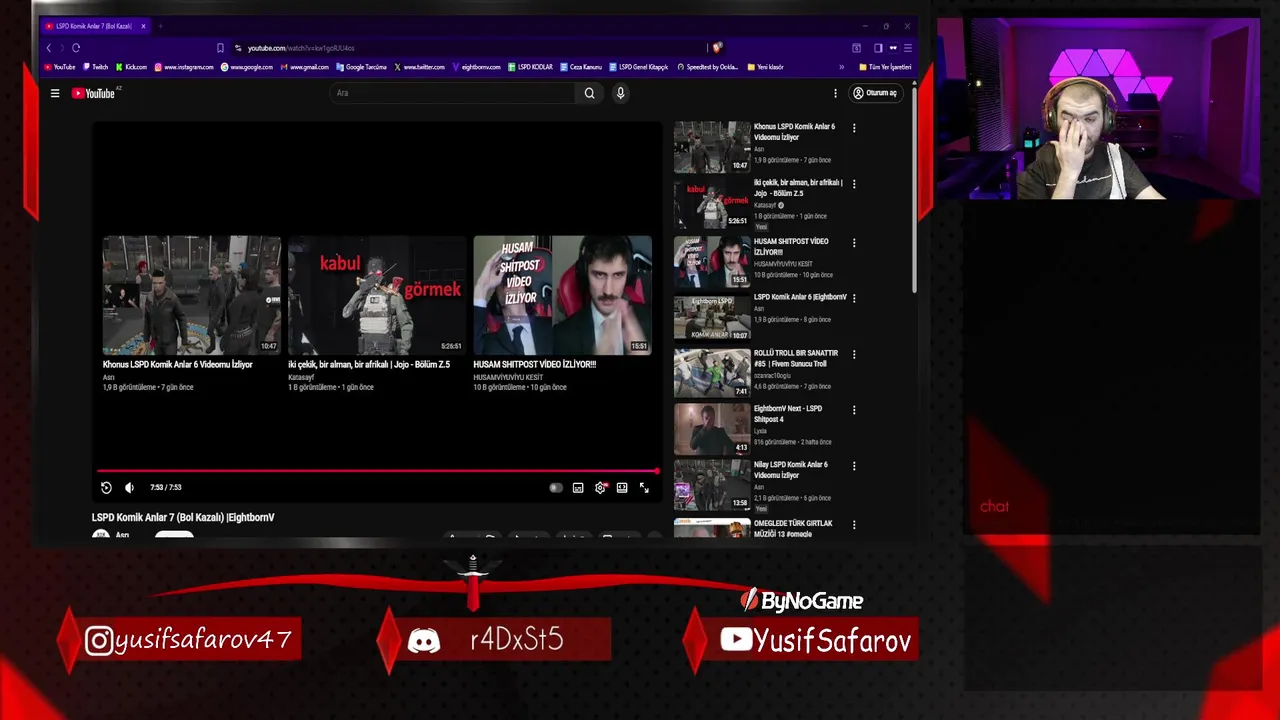Play endscreen video Khonus LSPD Komik Anlar 6
The image size is (1280, 720).
point(192,295)
